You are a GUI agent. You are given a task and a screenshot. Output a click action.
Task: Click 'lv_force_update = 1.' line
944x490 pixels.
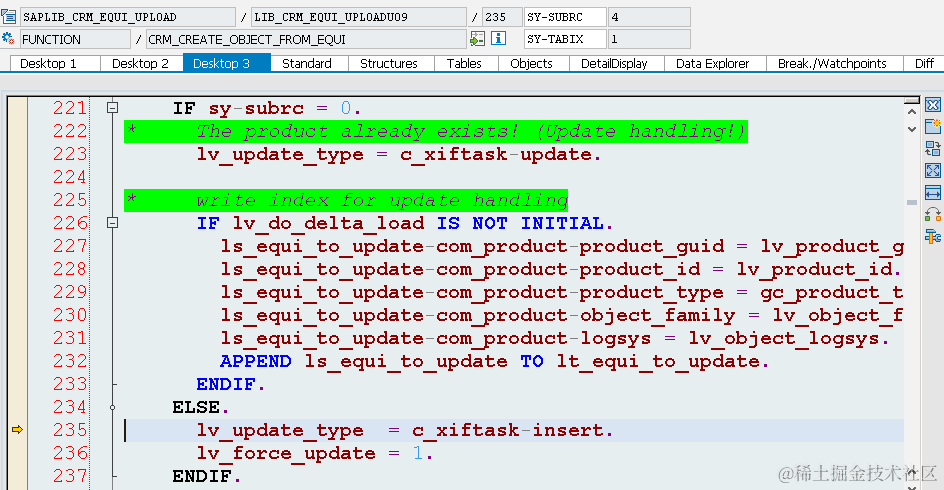(314, 453)
